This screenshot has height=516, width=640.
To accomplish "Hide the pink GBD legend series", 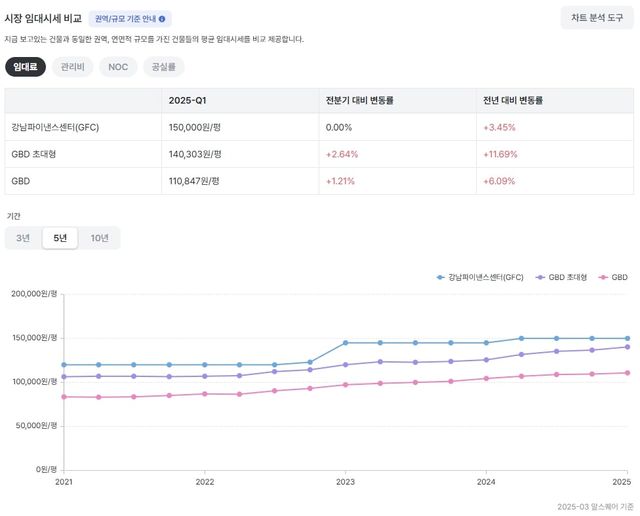I will 613,277.
